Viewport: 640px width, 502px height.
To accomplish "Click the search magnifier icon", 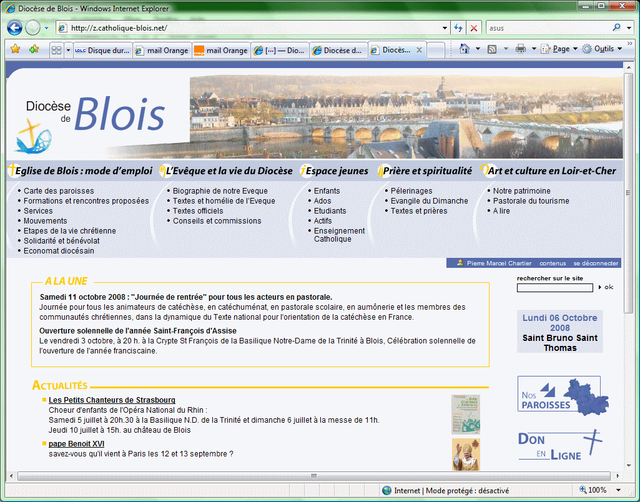I will click(x=615, y=28).
